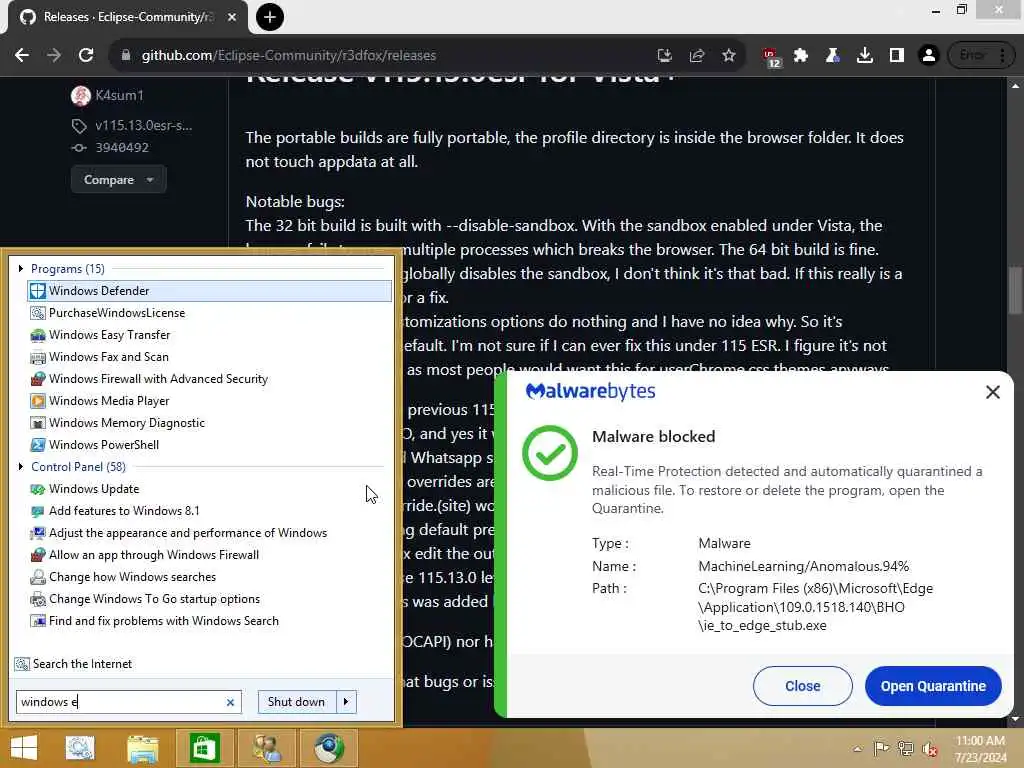
Task: Open the File Explorer taskbar icon
Action: pos(142,748)
